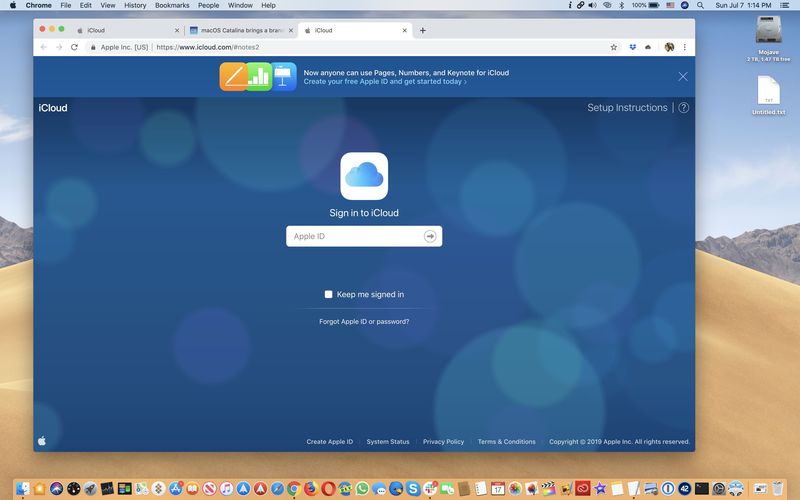Open the Window menu

click(x=240, y=5)
